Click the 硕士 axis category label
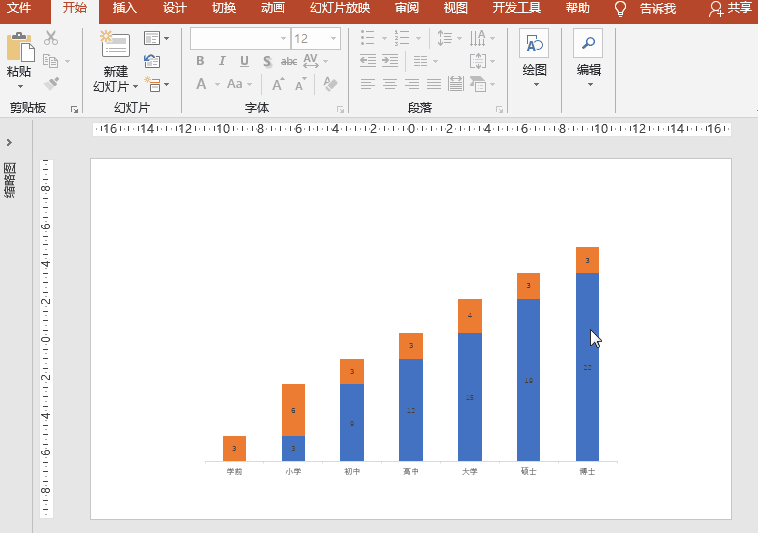 [x=528, y=471]
